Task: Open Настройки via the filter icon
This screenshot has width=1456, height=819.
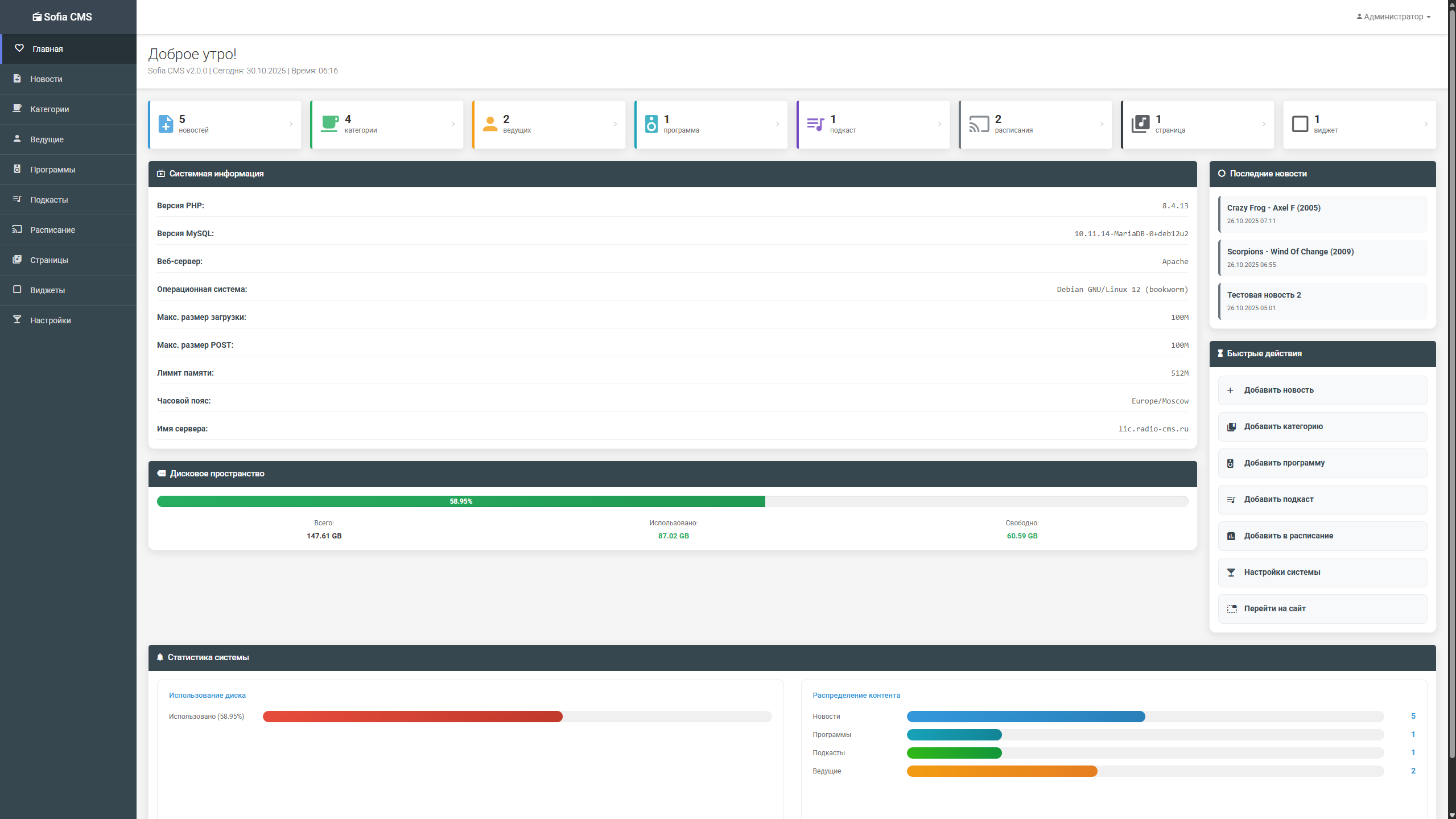Action: (x=18, y=320)
